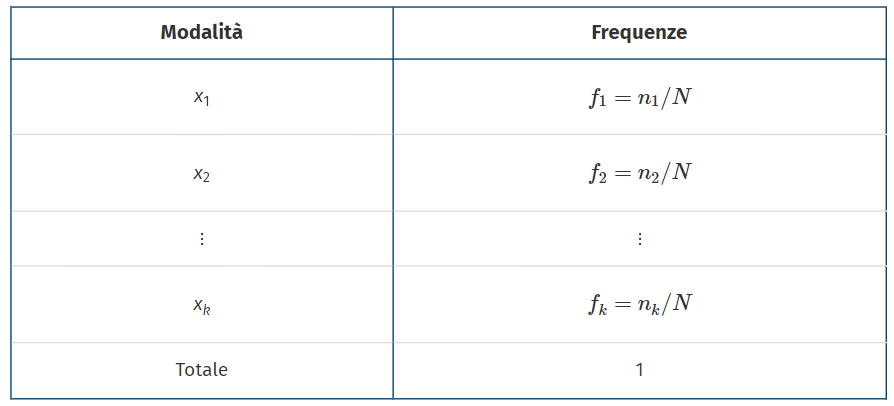Click the fk symbol in last formula
The height and width of the screenshot is (406, 894).
[596, 305]
